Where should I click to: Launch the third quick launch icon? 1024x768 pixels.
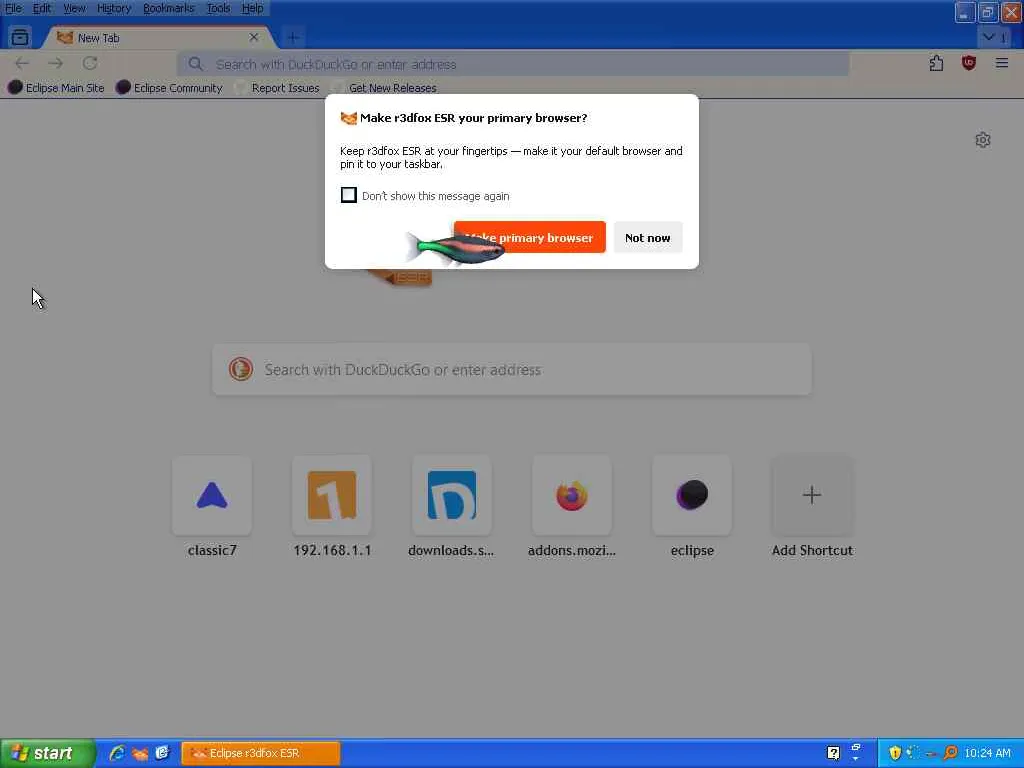click(162, 753)
